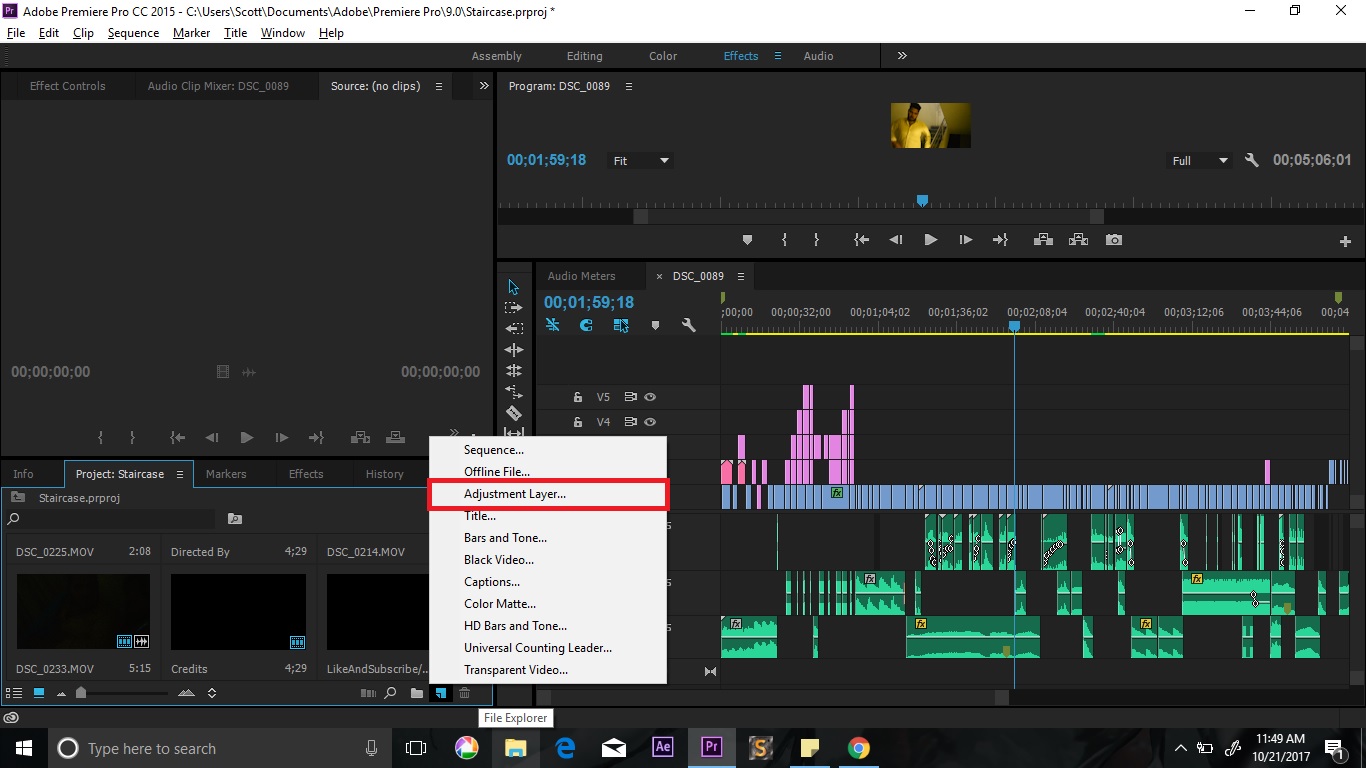Toggle Linked Selection in timeline
Image resolution: width=1366 pixels, height=768 pixels.
(x=621, y=325)
